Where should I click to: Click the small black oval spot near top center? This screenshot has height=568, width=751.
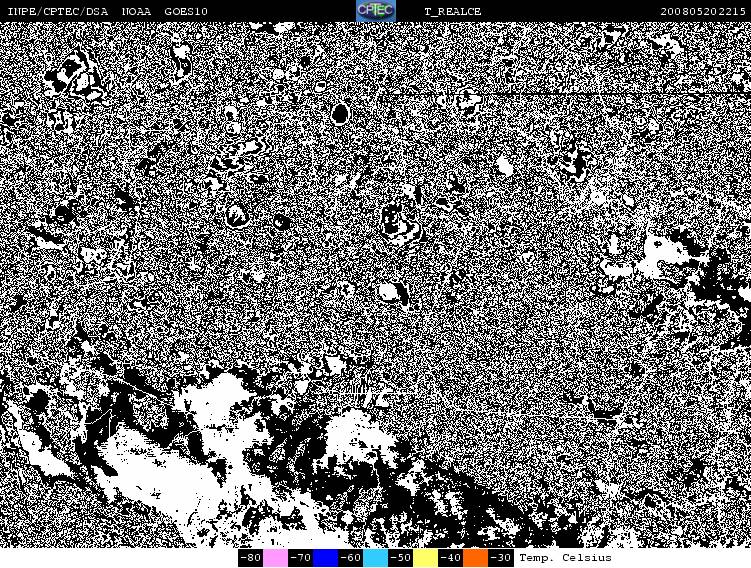(x=339, y=114)
